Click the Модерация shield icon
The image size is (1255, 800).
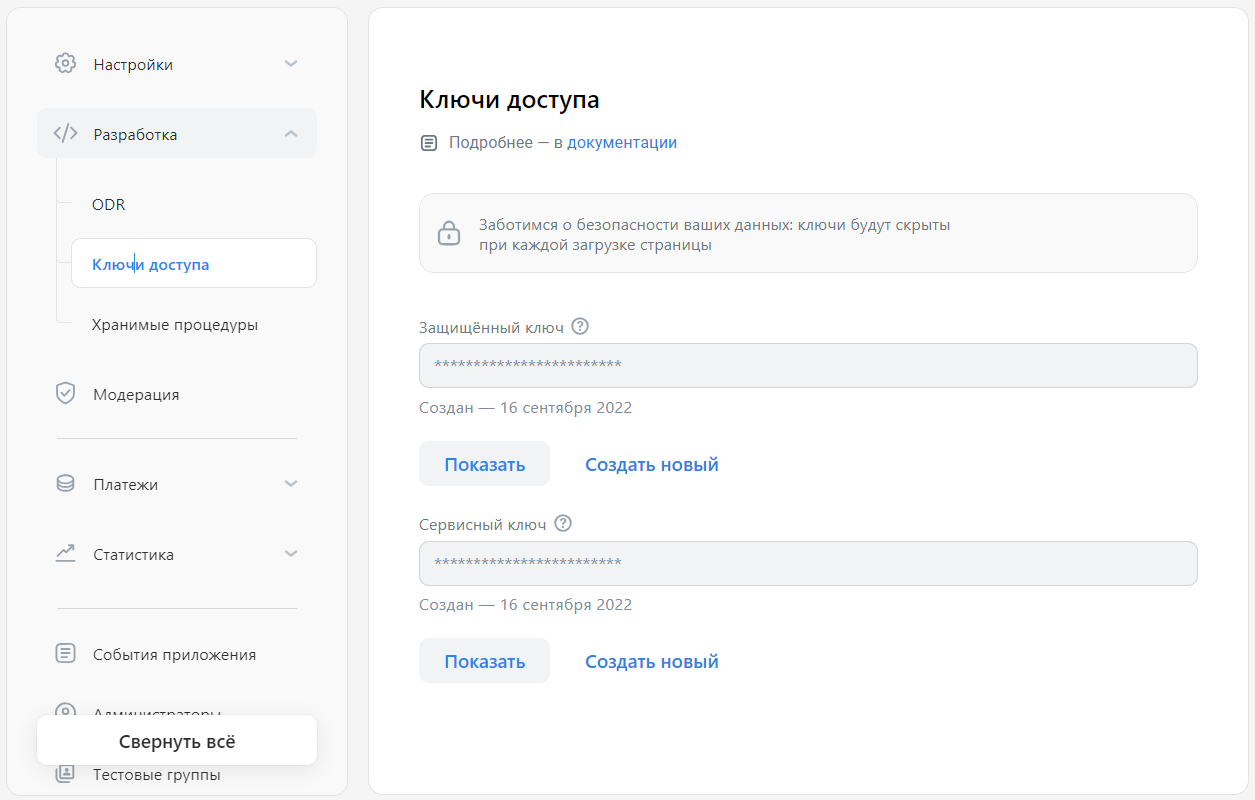coord(65,393)
